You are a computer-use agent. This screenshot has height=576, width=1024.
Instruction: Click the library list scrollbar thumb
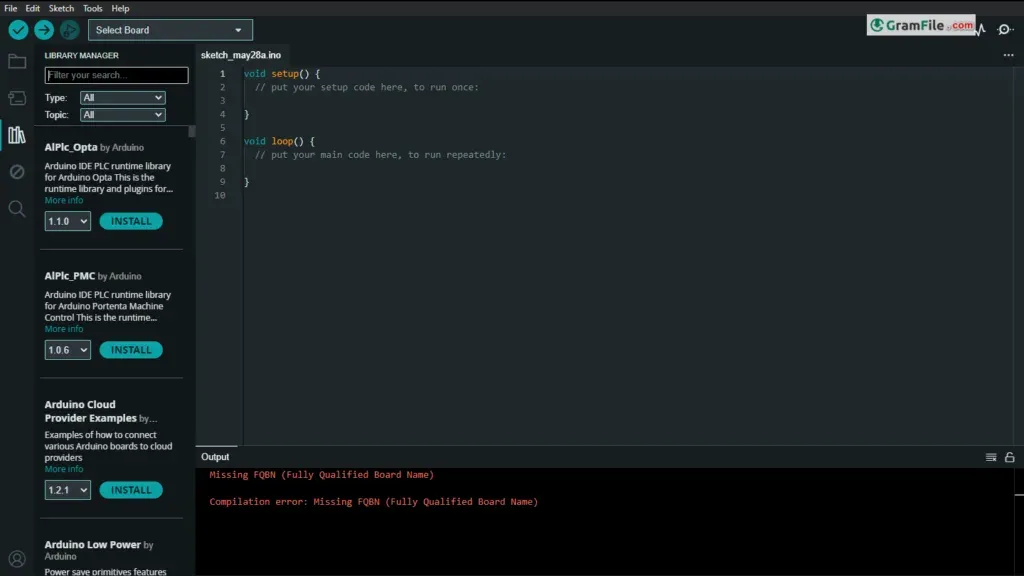coord(191,131)
